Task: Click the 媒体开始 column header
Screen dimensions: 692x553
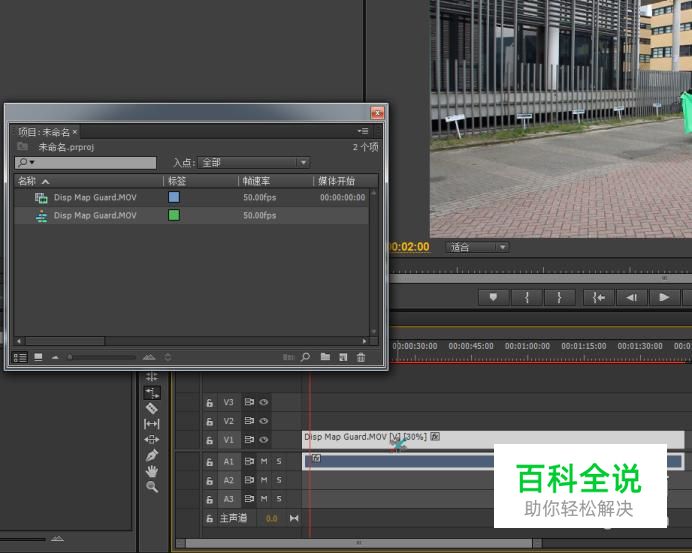Action: coord(337,181)
